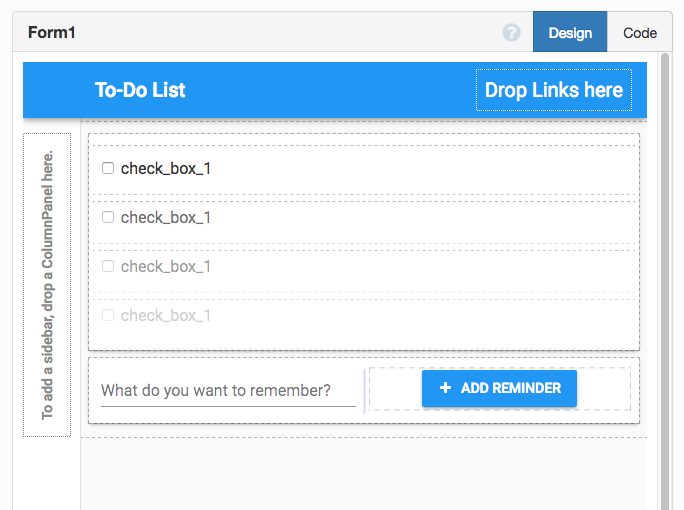Switch to the Design tab
This screenshot has width=684, height=510.
[570, 32]
